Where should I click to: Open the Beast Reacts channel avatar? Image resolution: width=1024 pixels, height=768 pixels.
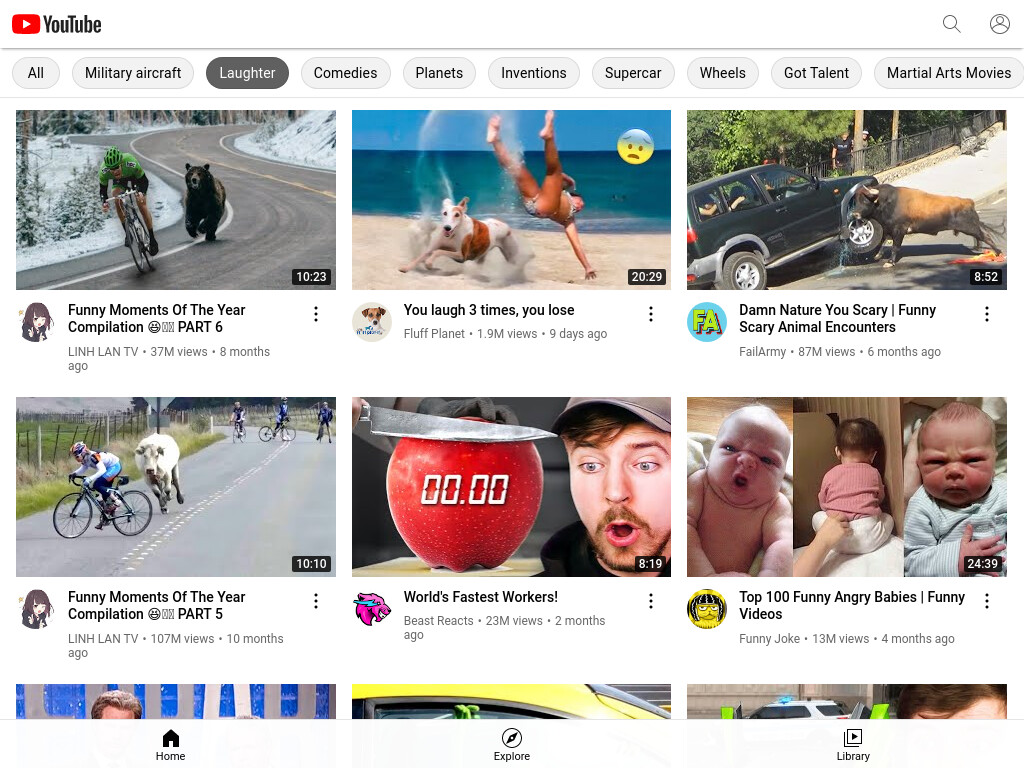point(372,609)
